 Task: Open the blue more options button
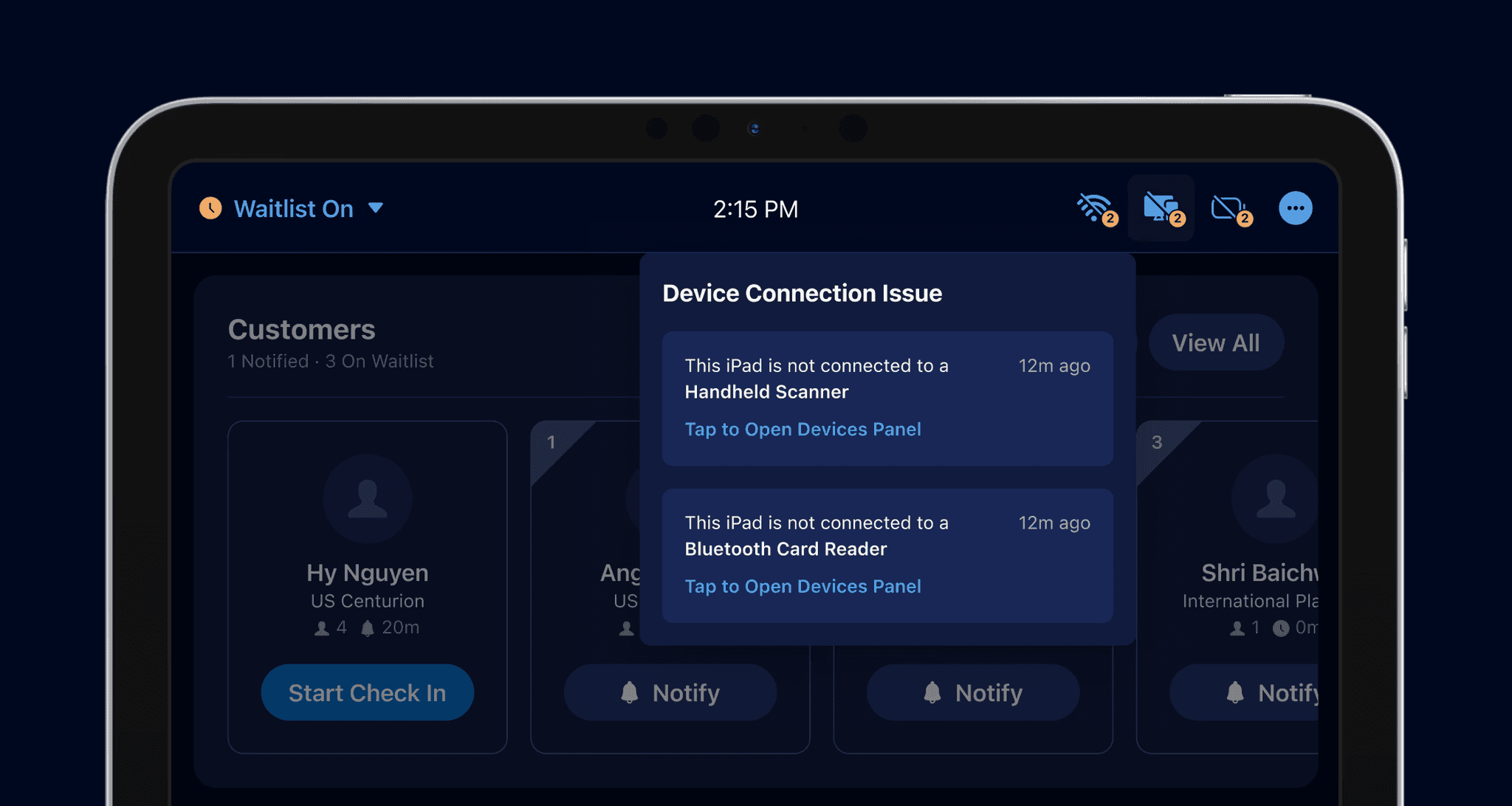pyautogui.click(x=1295, y=208)
